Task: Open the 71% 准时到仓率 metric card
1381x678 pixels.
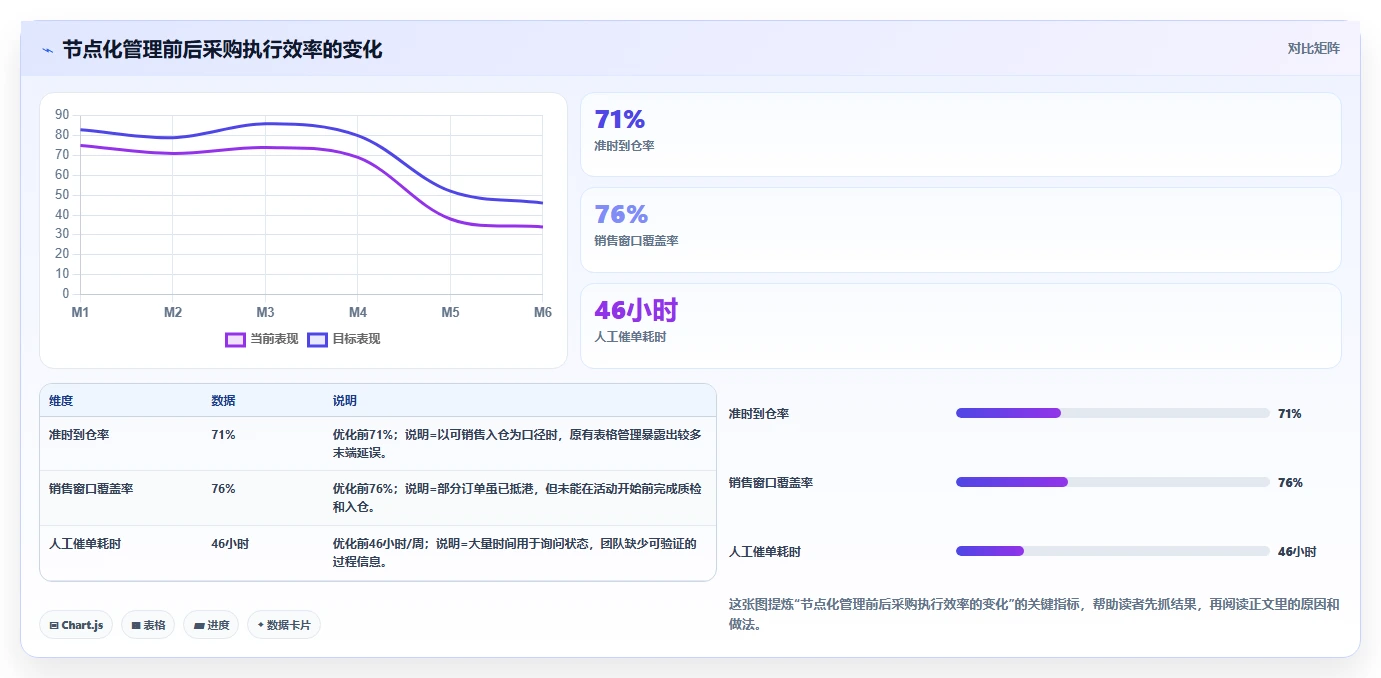Action: click(960, 135)
